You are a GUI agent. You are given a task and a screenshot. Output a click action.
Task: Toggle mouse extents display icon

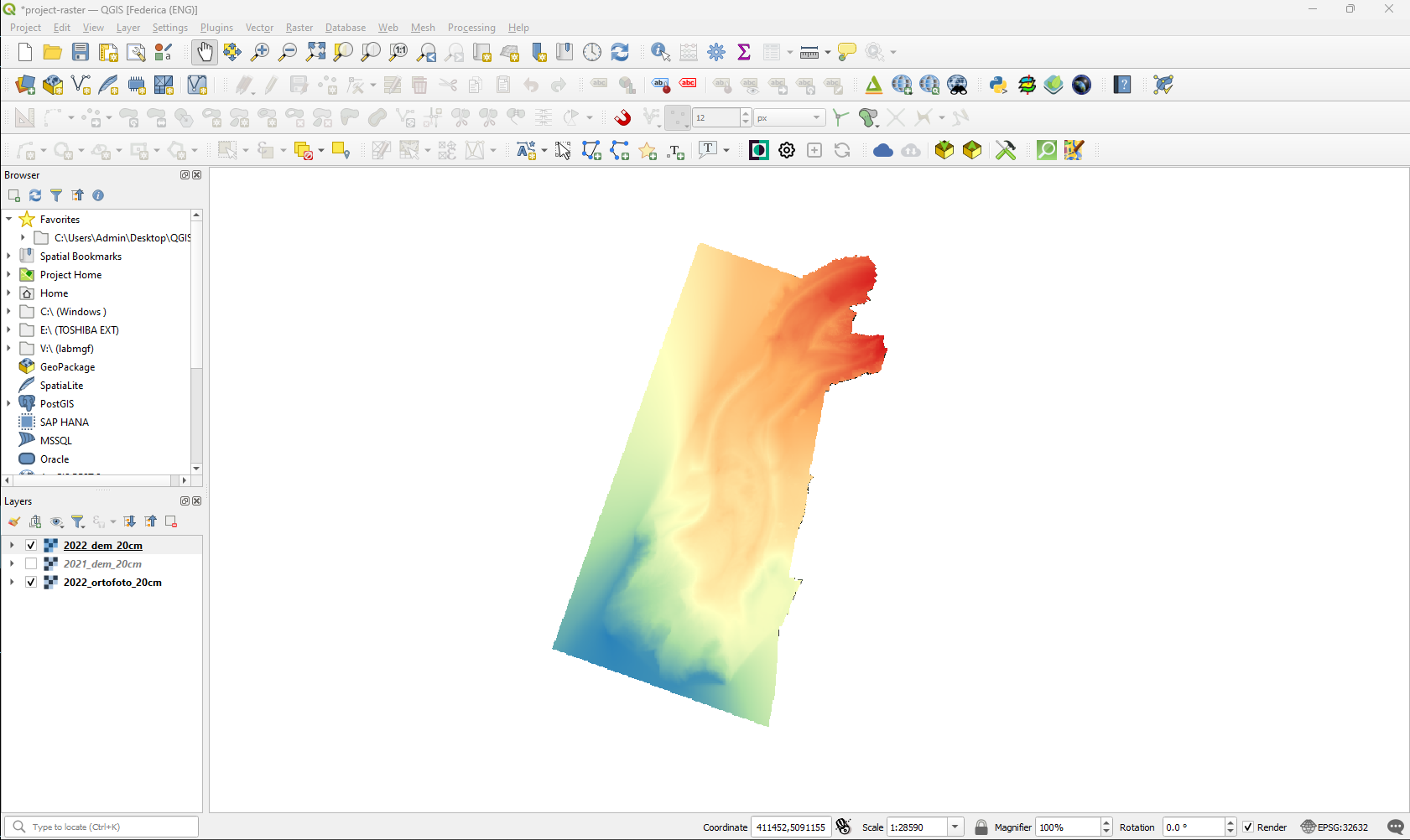pyautogui.click(x=844, y=827)
